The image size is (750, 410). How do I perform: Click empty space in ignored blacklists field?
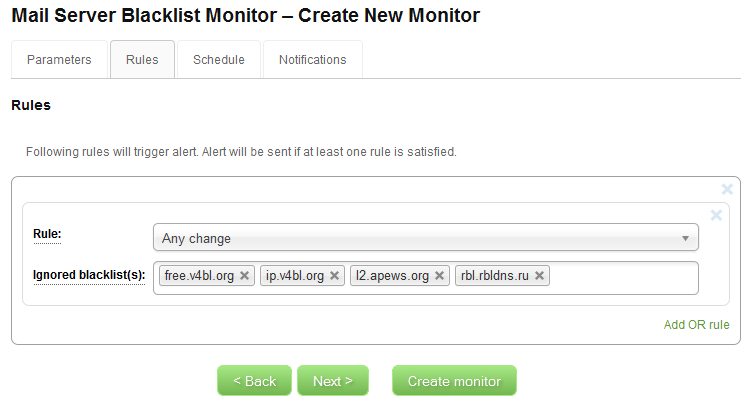pyautogui.click(x=620, y=277)
